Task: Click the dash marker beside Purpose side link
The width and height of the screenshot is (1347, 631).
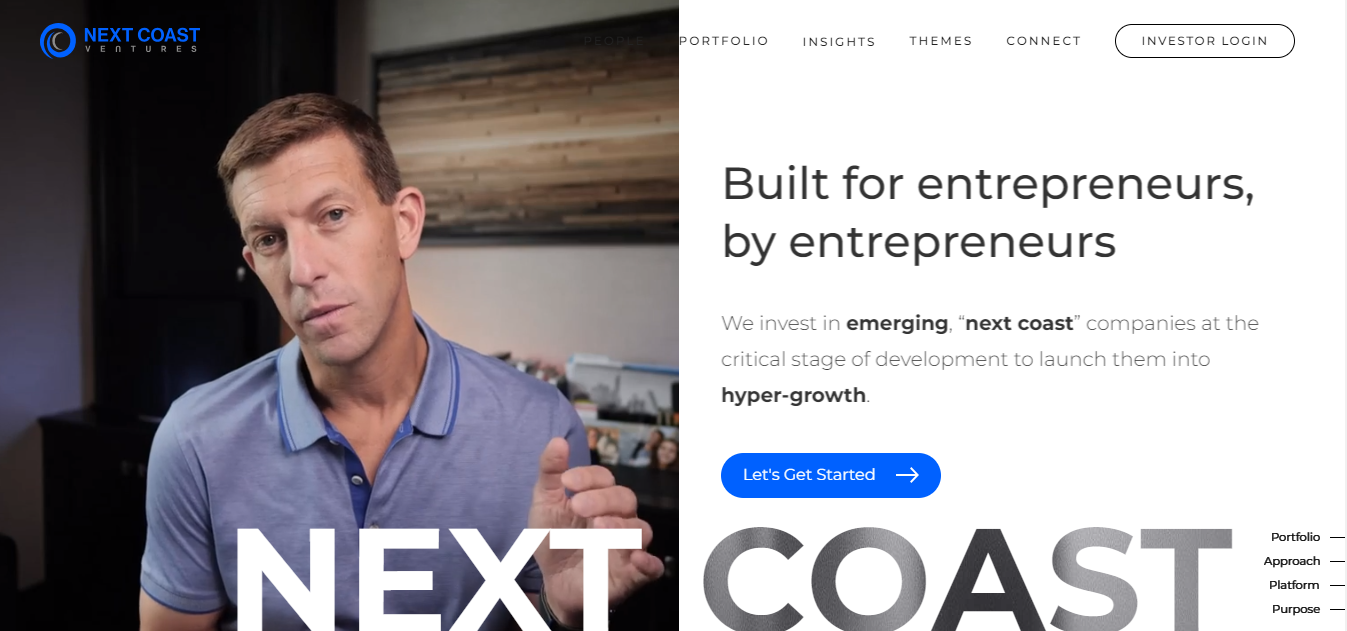Action: pos(1337,610)
